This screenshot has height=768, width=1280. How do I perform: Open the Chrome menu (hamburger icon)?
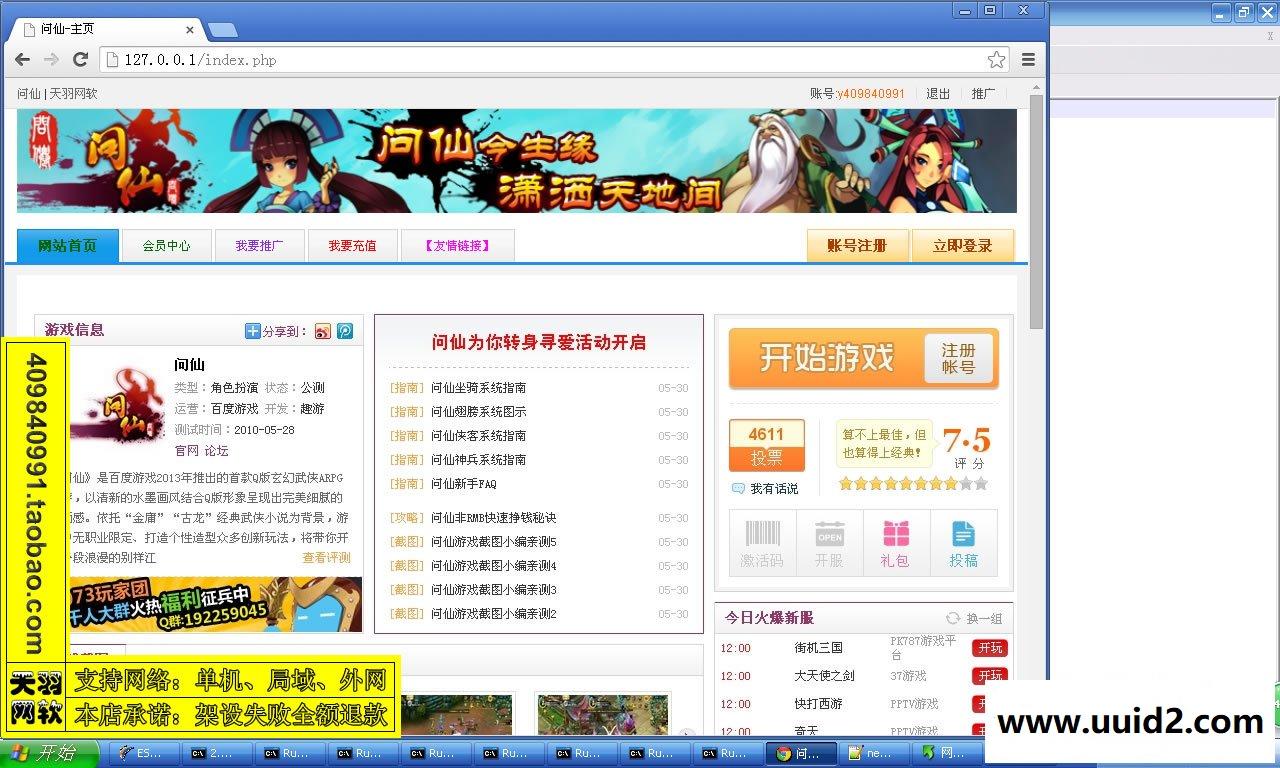click(1028, 59)
